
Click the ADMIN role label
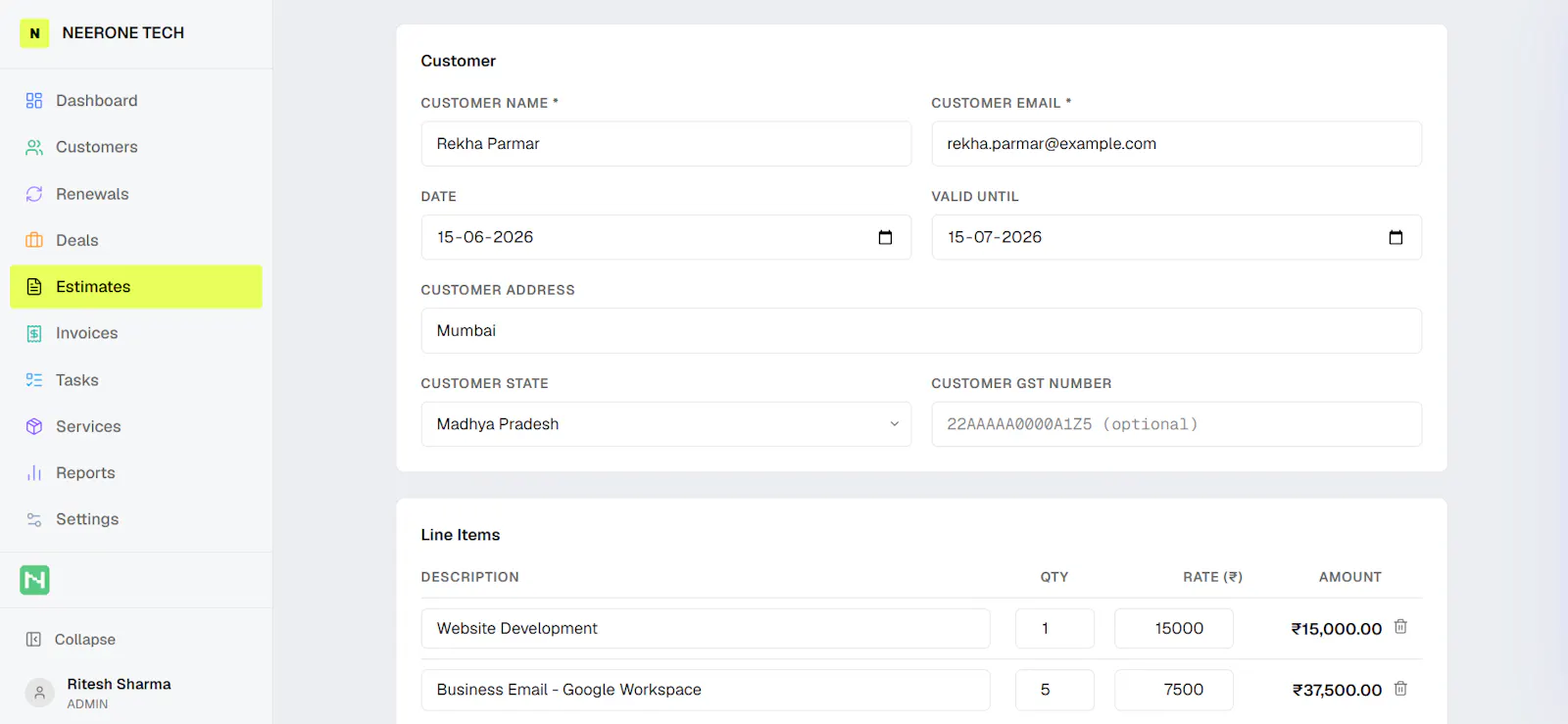[87, 704]
